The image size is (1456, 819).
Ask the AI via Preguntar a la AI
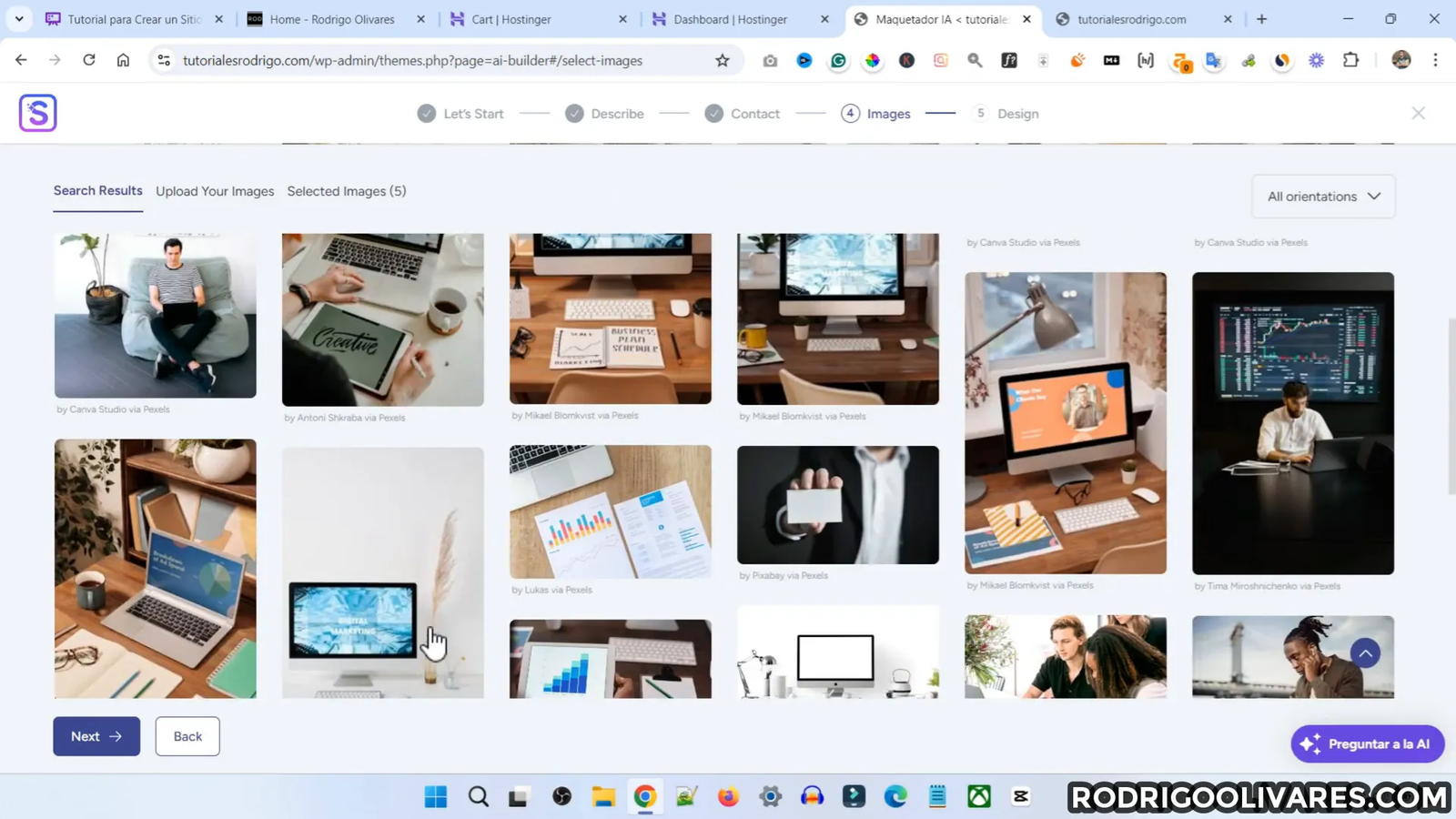(x=1367, y=743)
